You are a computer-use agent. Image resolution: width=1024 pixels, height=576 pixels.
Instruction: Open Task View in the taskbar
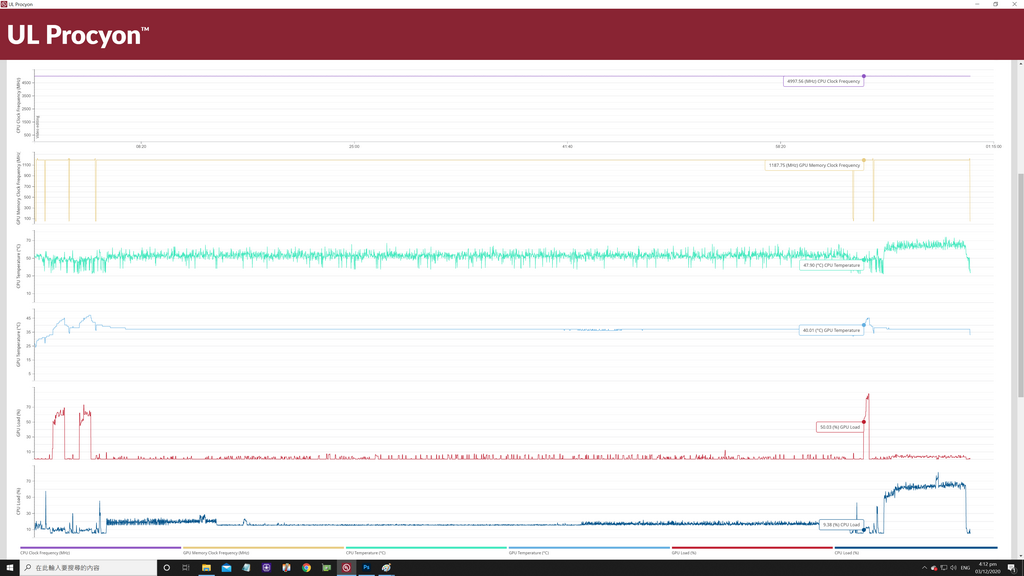point(186,568)
